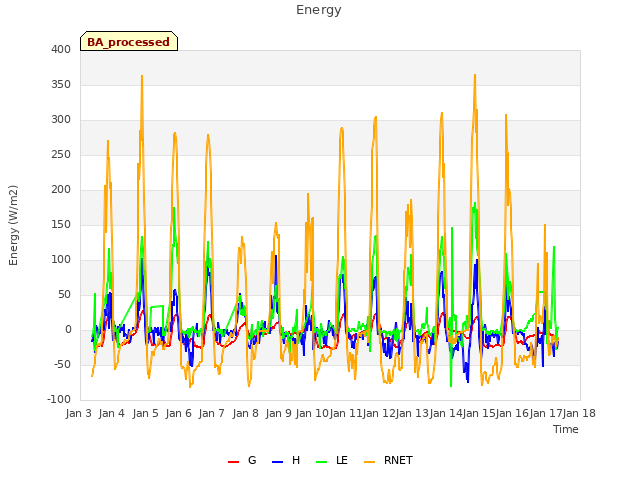Click the Jan 14 x-axis label
Screen dimensions: 640x480
coord(446,413)
